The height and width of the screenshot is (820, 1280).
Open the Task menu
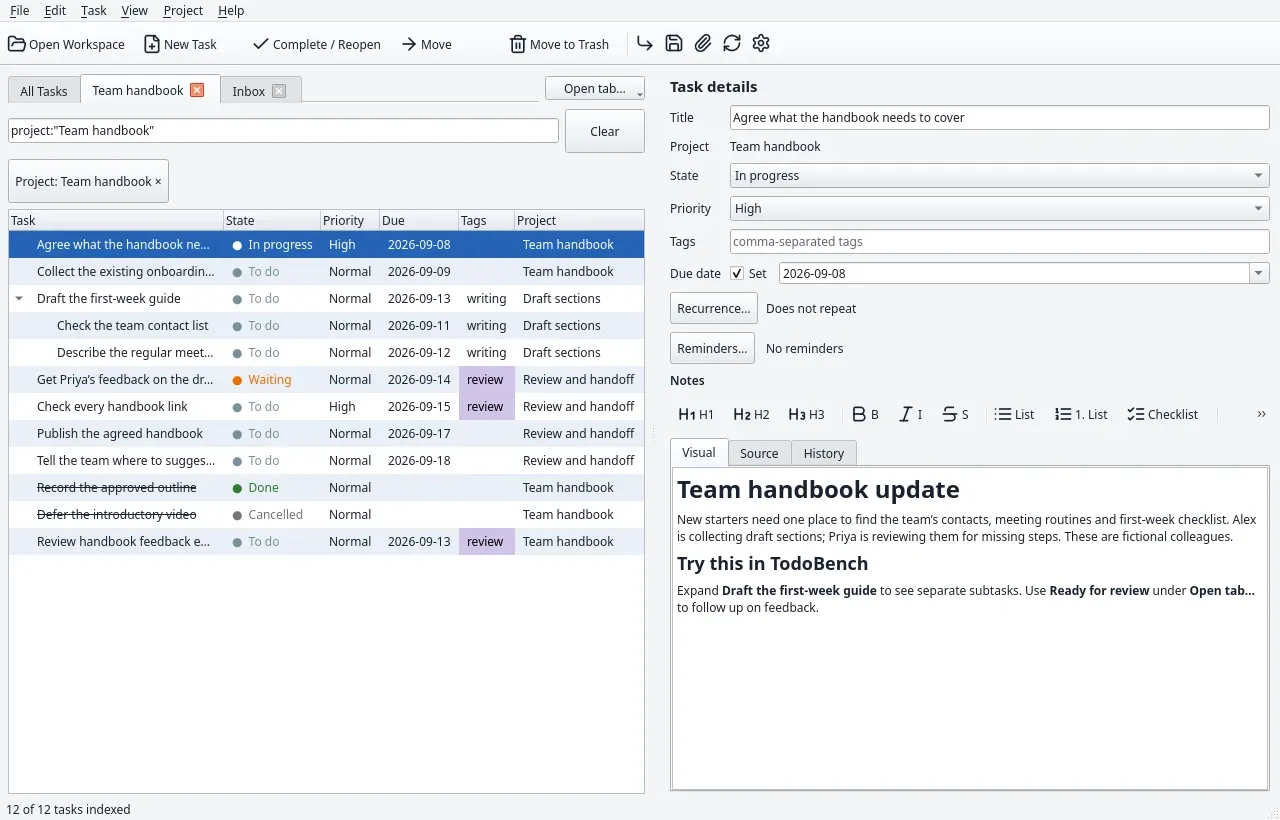[x=94, y=10]
